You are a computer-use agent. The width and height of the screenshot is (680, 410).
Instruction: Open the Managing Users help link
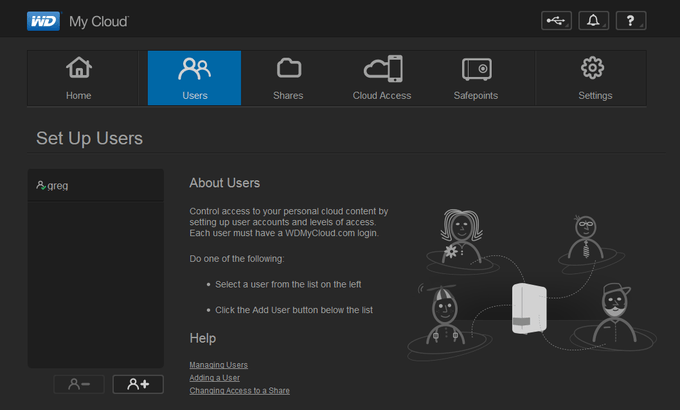click(219, 365)
